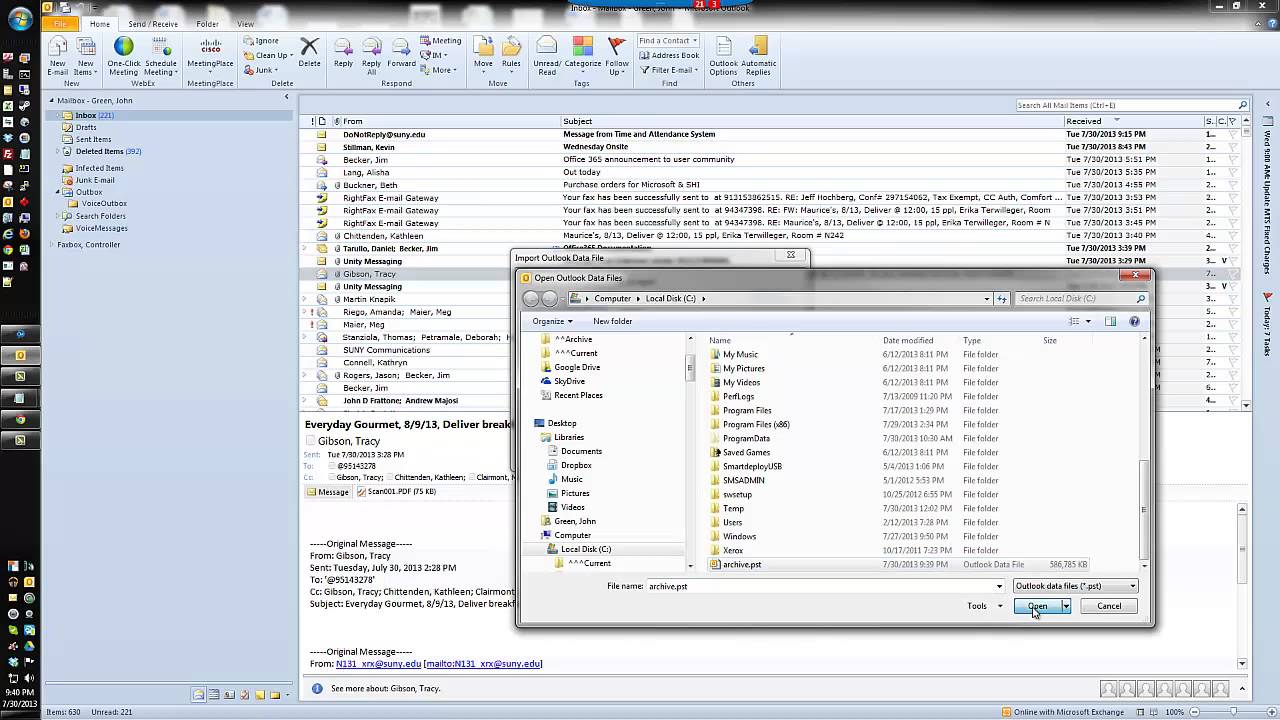The width and height of the screenshot is (1280, 720).
Task: Switch to the Folder ribbon tab
Action: (x=207, y=23)
